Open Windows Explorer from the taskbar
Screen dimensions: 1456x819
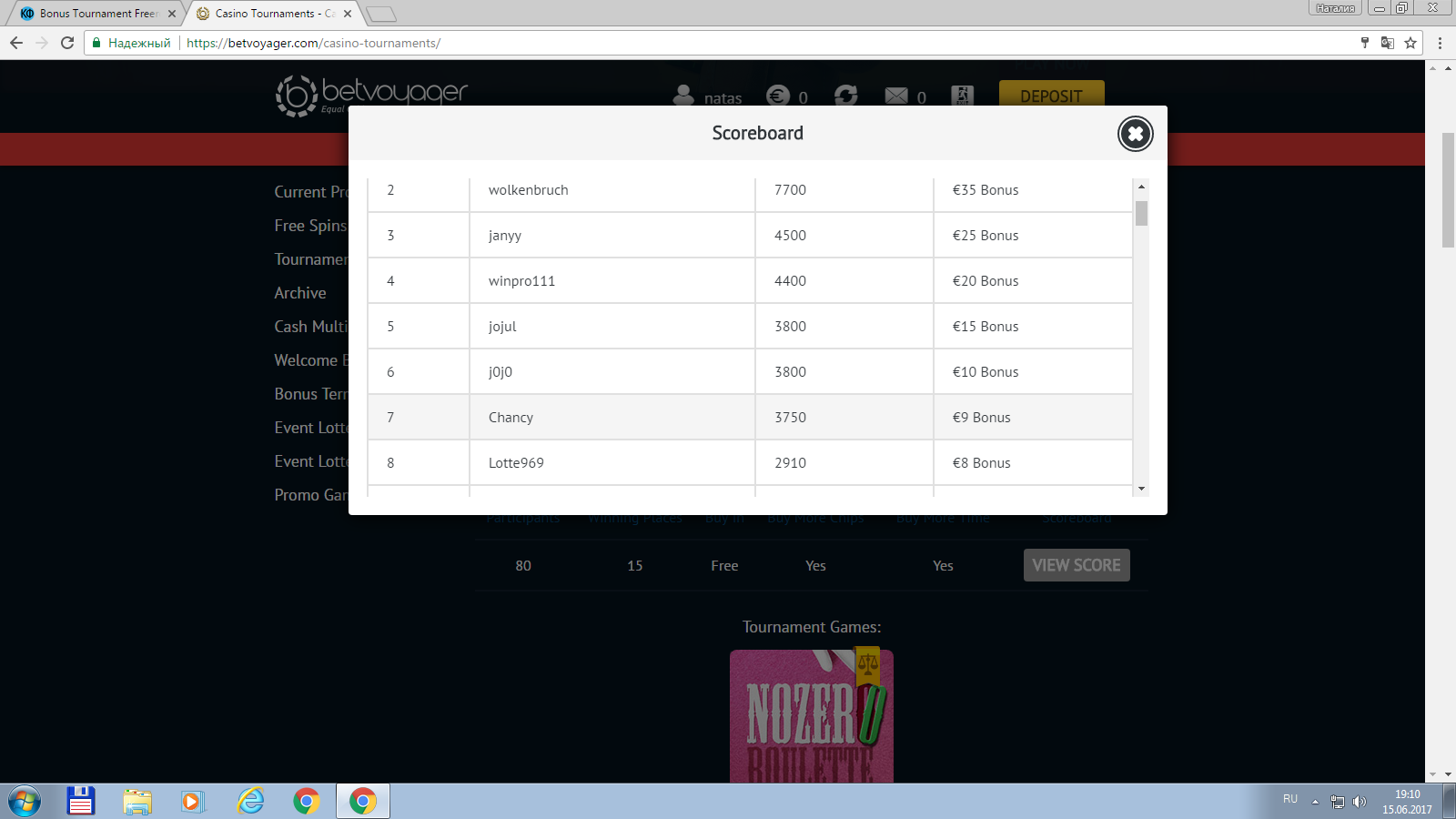pyautogui.click(x=137, y=801)
